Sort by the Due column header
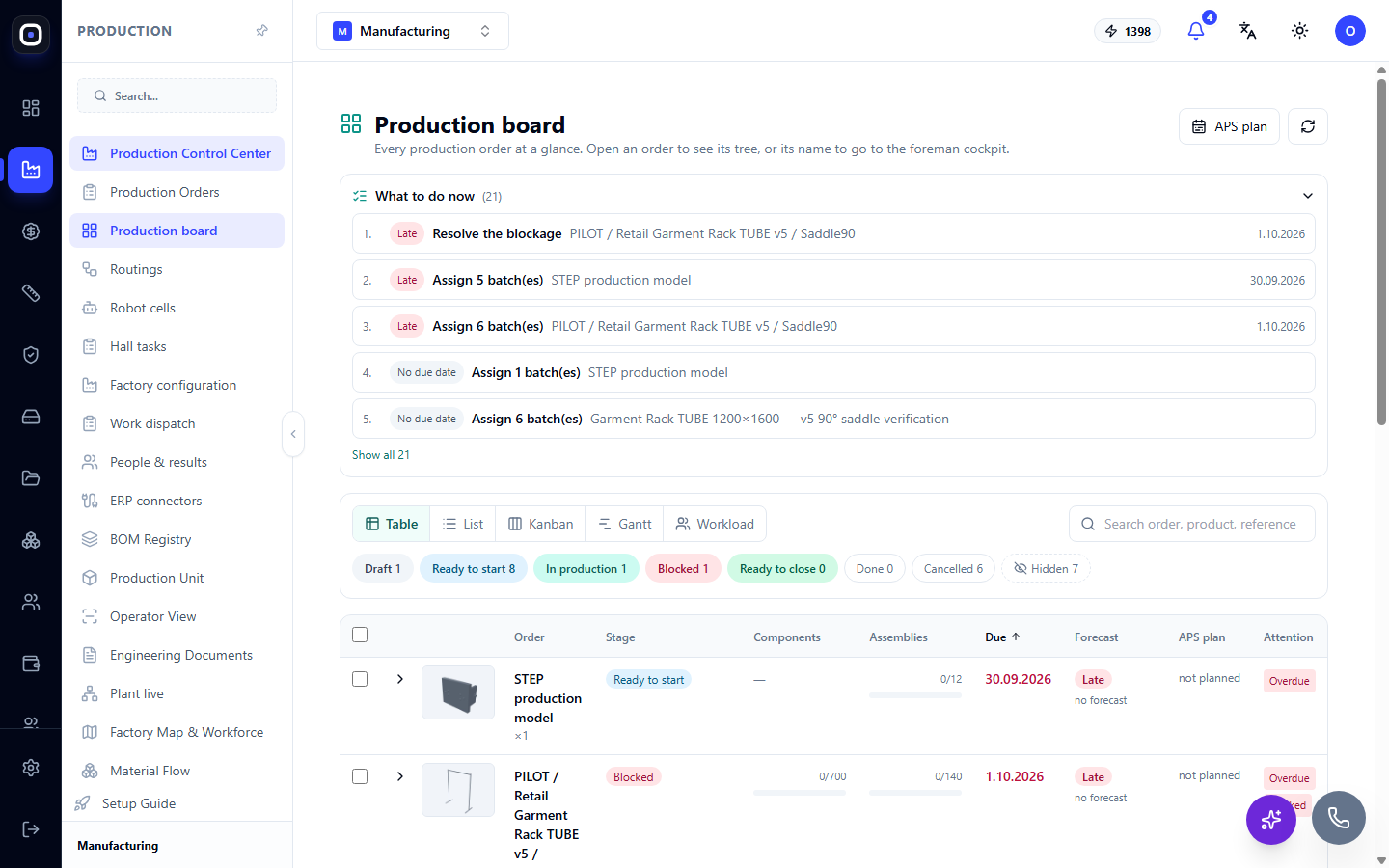 (1002, 637)
